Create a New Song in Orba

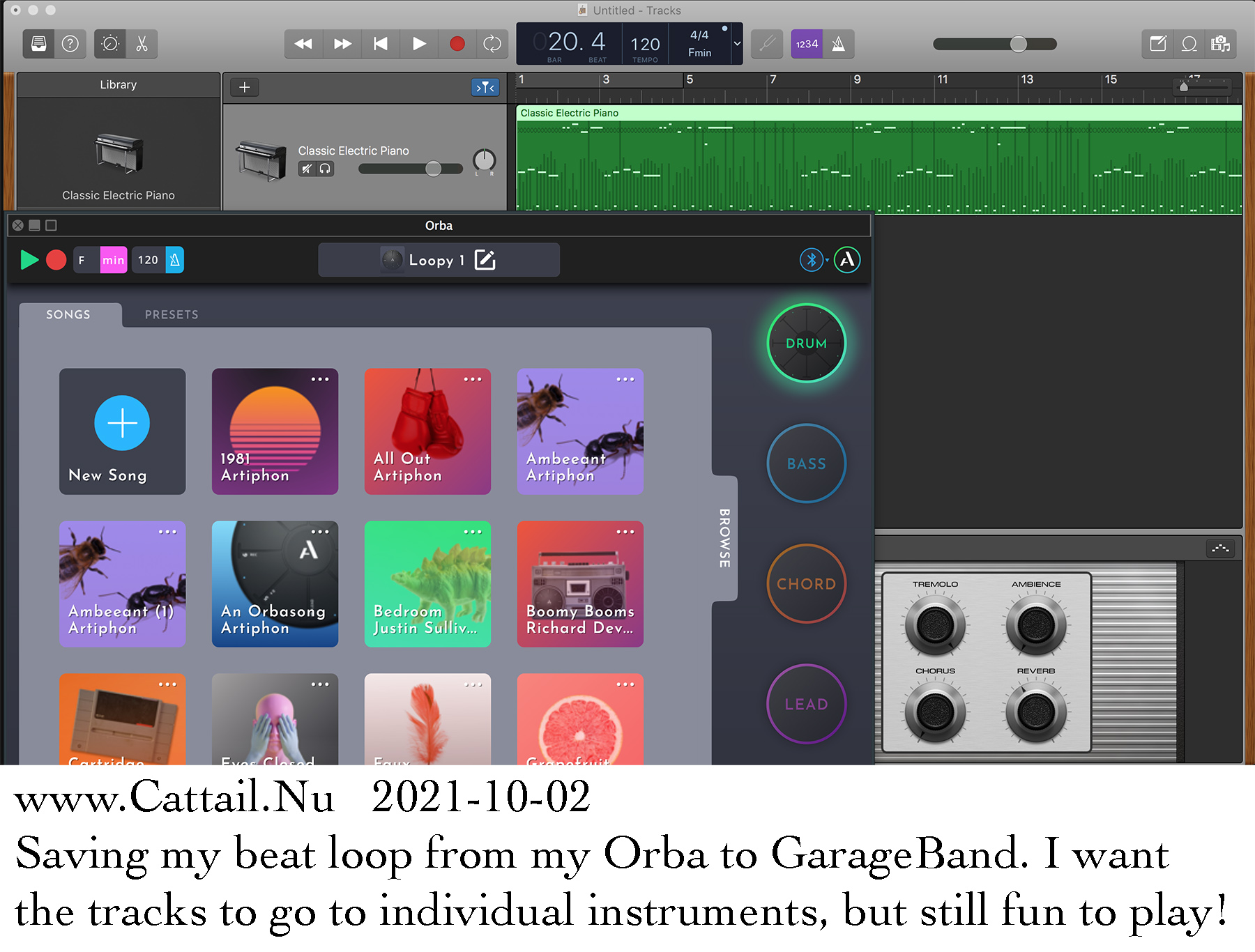(123, 431)
